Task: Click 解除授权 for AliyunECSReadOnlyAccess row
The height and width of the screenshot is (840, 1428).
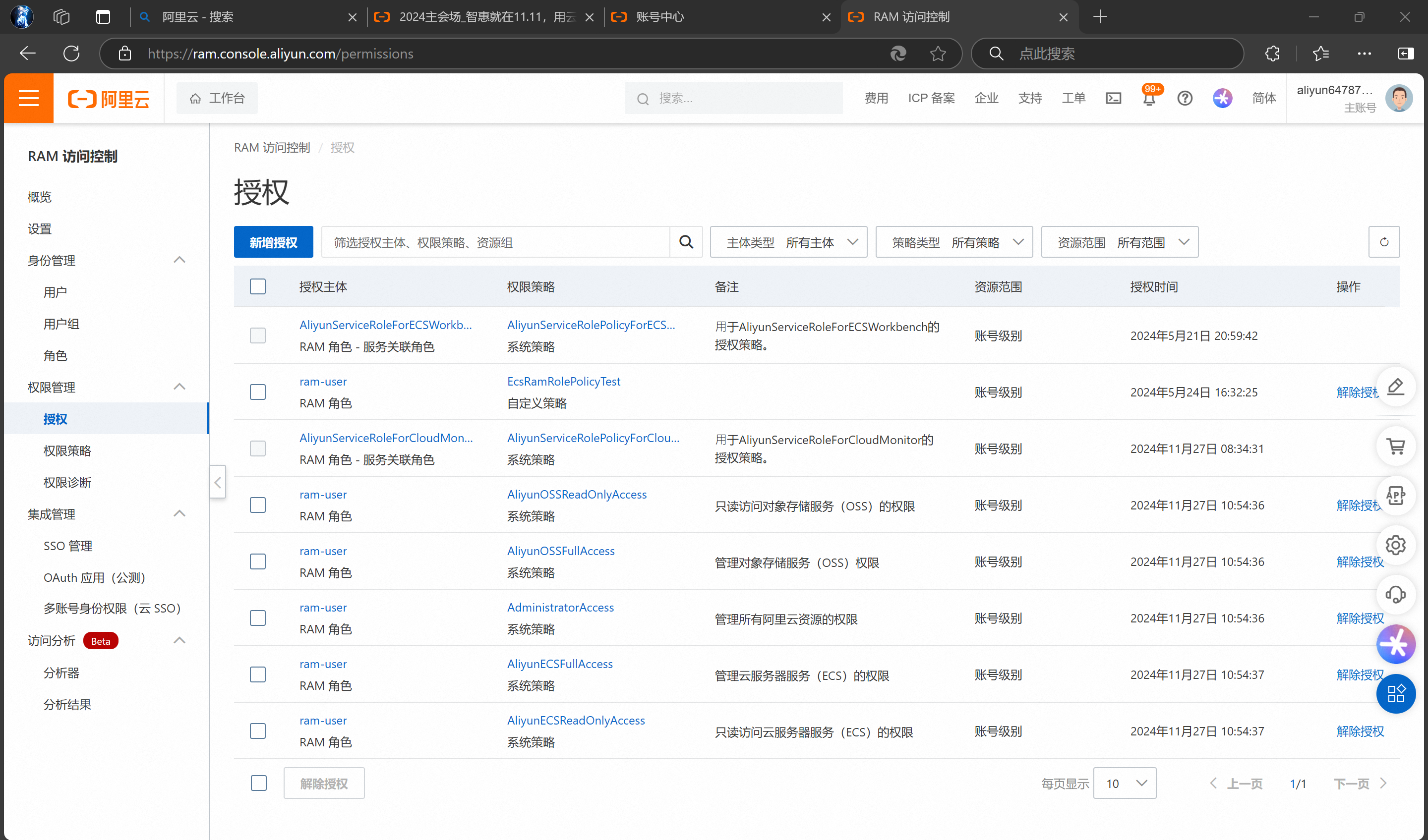Action: point(1360,730)
